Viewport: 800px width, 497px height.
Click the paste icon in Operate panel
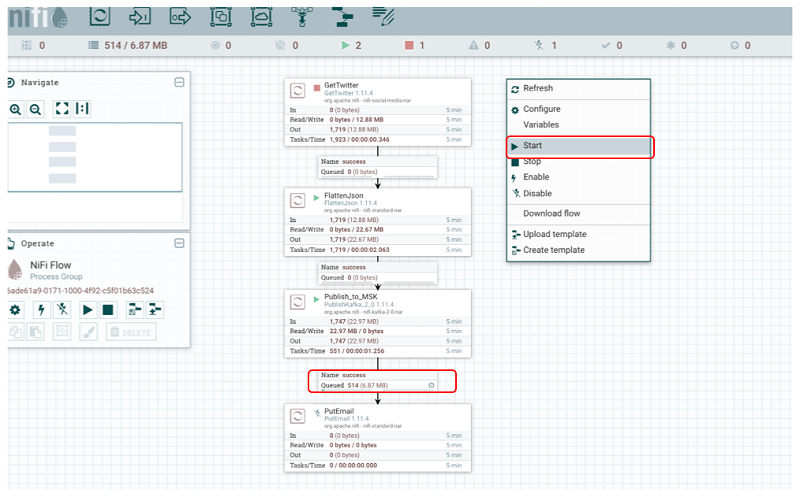pyautogui.click(x=36, y=332)
